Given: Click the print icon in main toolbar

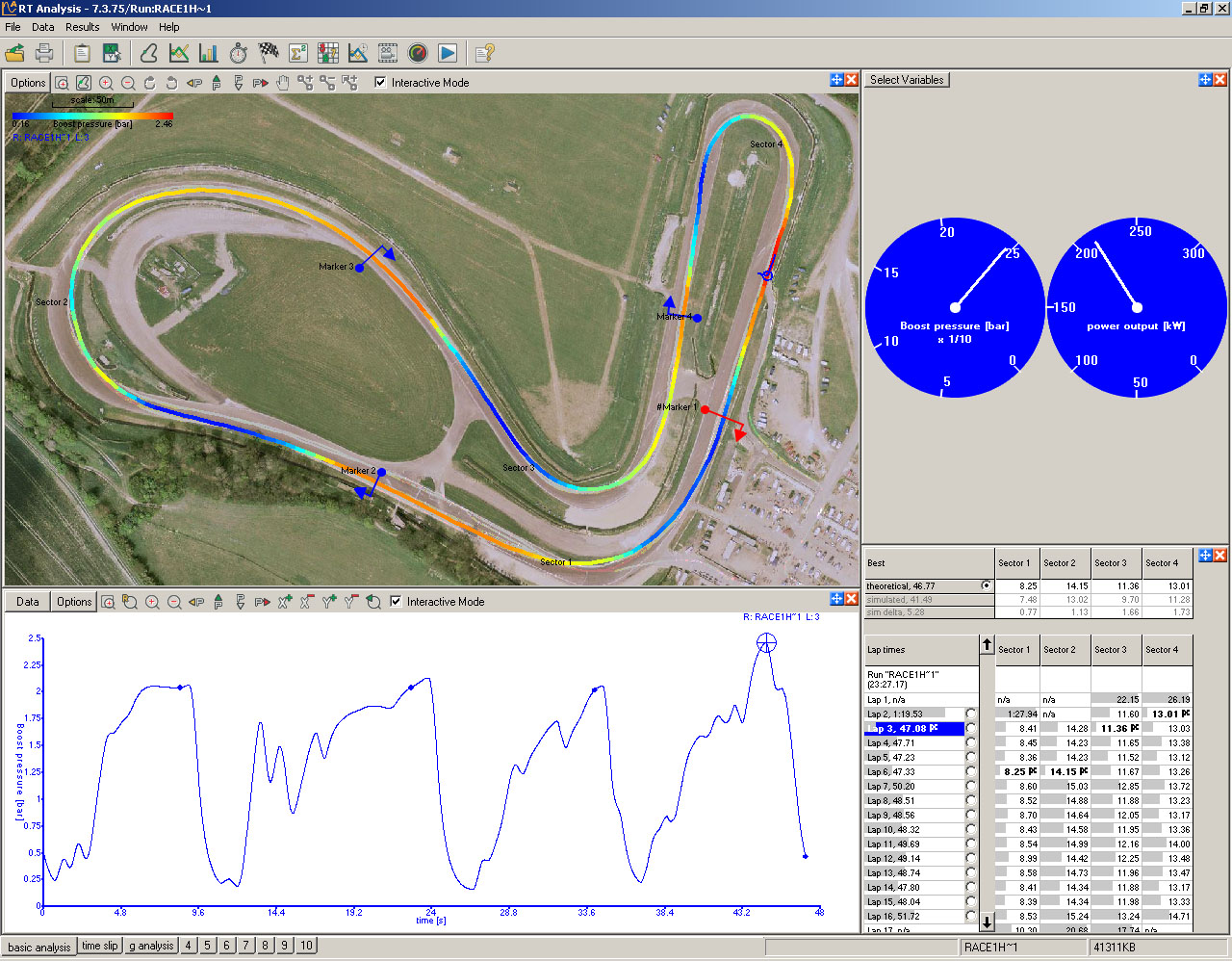Looking at the screenshot, I should pyautogui.click(x=44, y=53).
